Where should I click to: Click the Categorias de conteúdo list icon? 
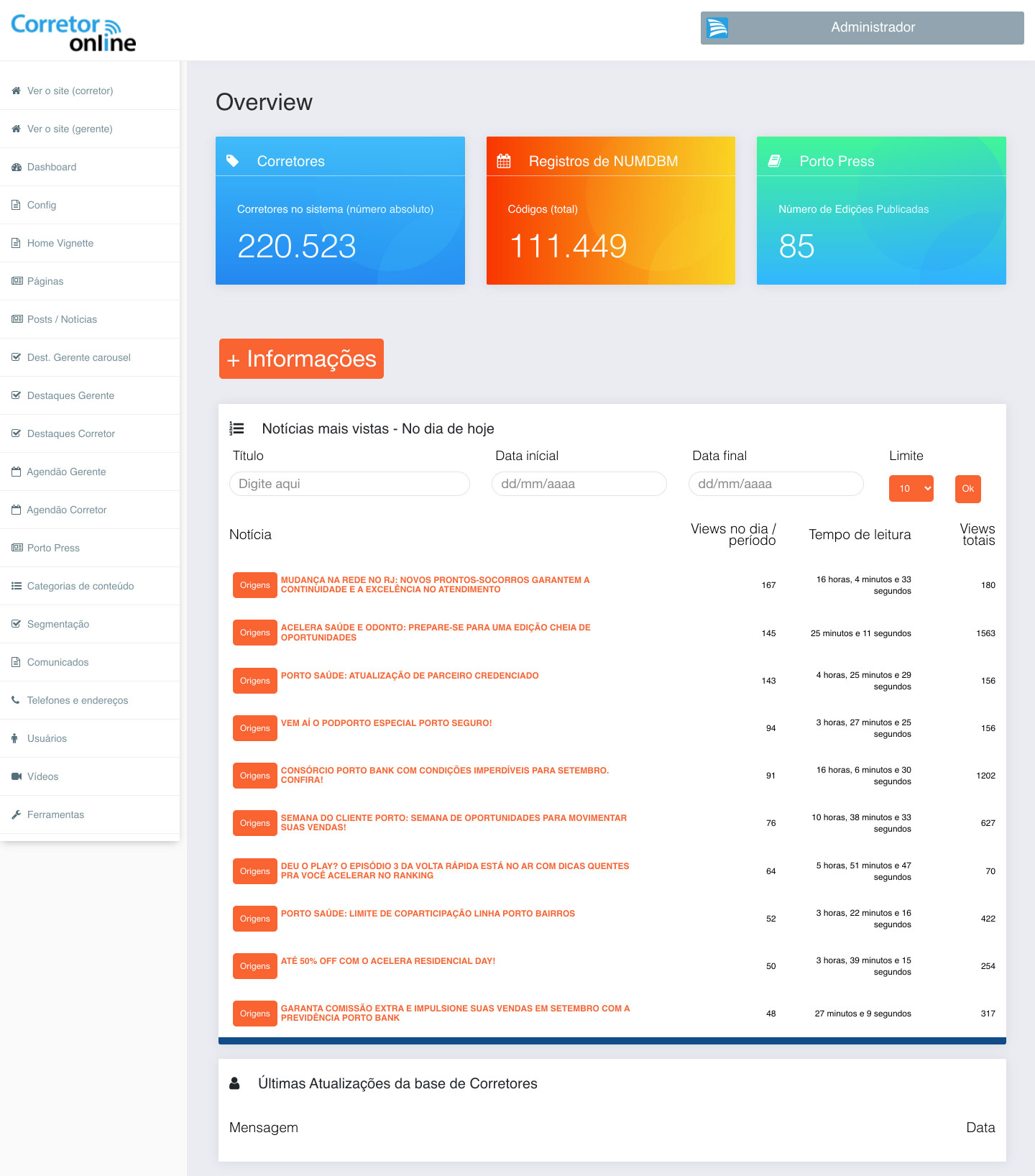click(17, 587)
